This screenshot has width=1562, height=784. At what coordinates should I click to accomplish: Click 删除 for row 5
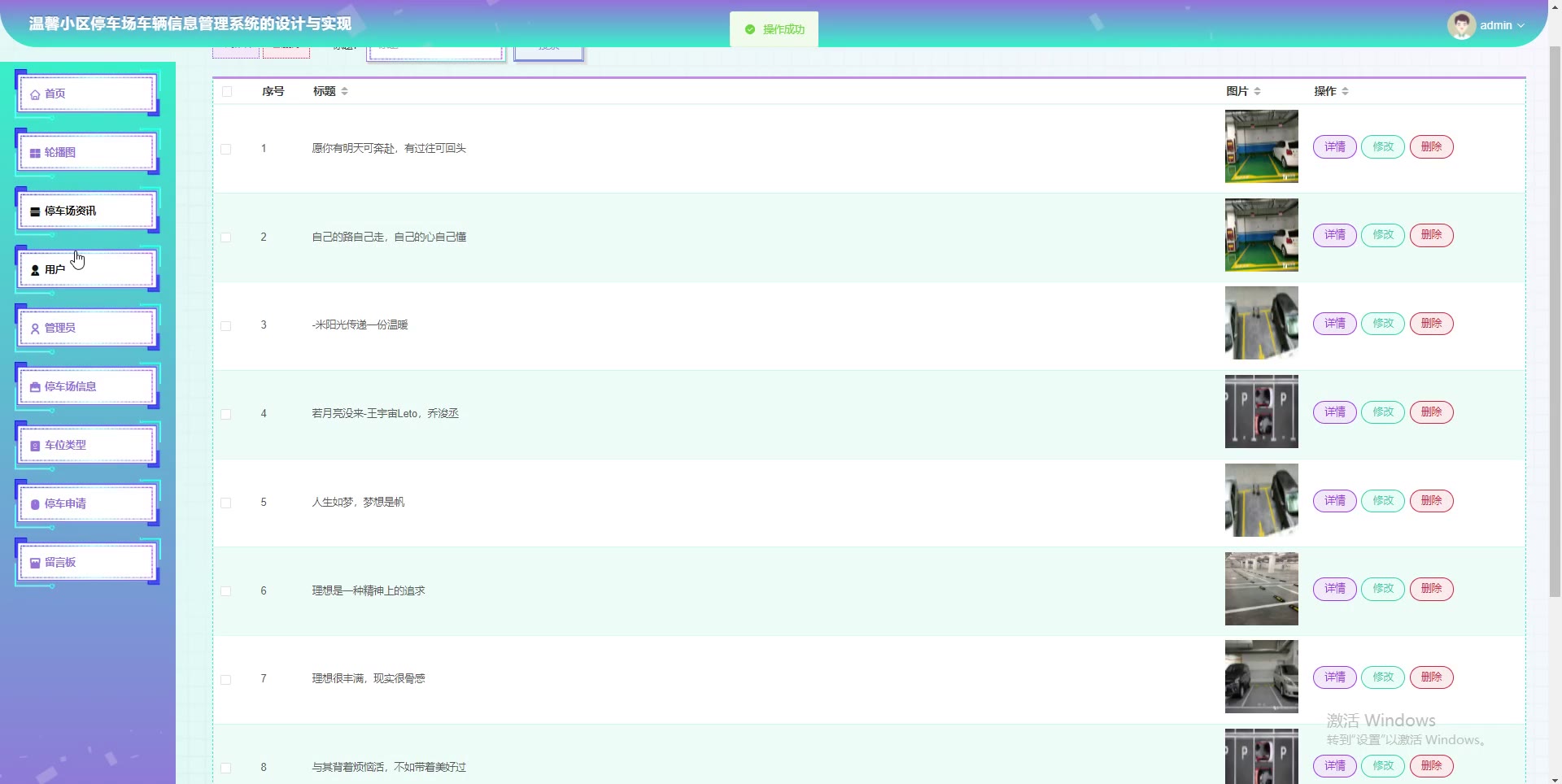(x=1432, y=501)
